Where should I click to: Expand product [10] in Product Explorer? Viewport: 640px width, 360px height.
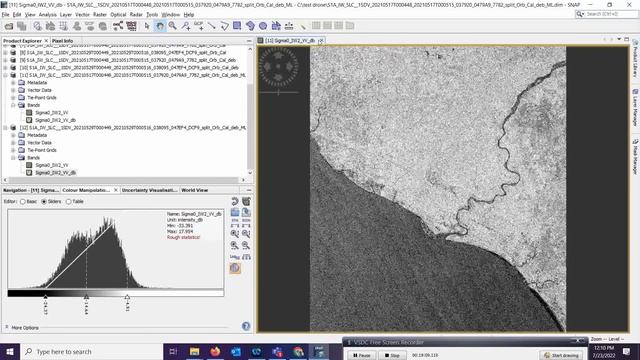coord(6,68)
